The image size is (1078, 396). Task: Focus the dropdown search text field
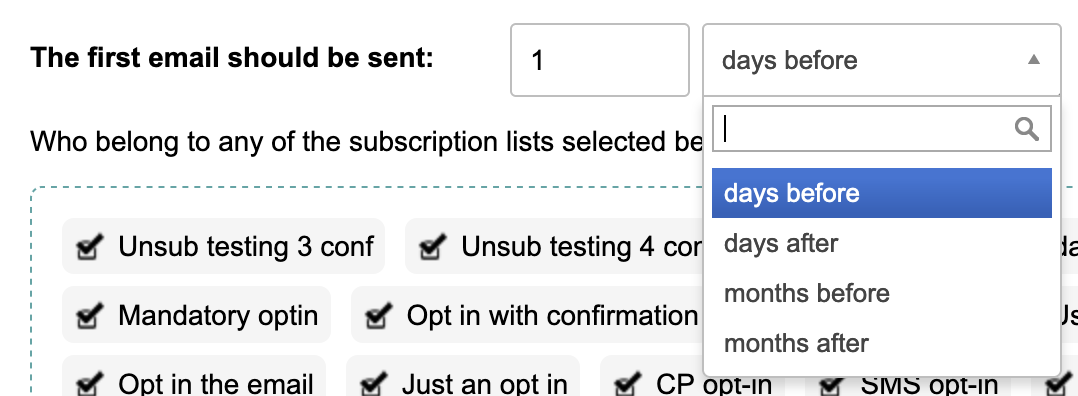pyautogui.click(x=881, y=129)
